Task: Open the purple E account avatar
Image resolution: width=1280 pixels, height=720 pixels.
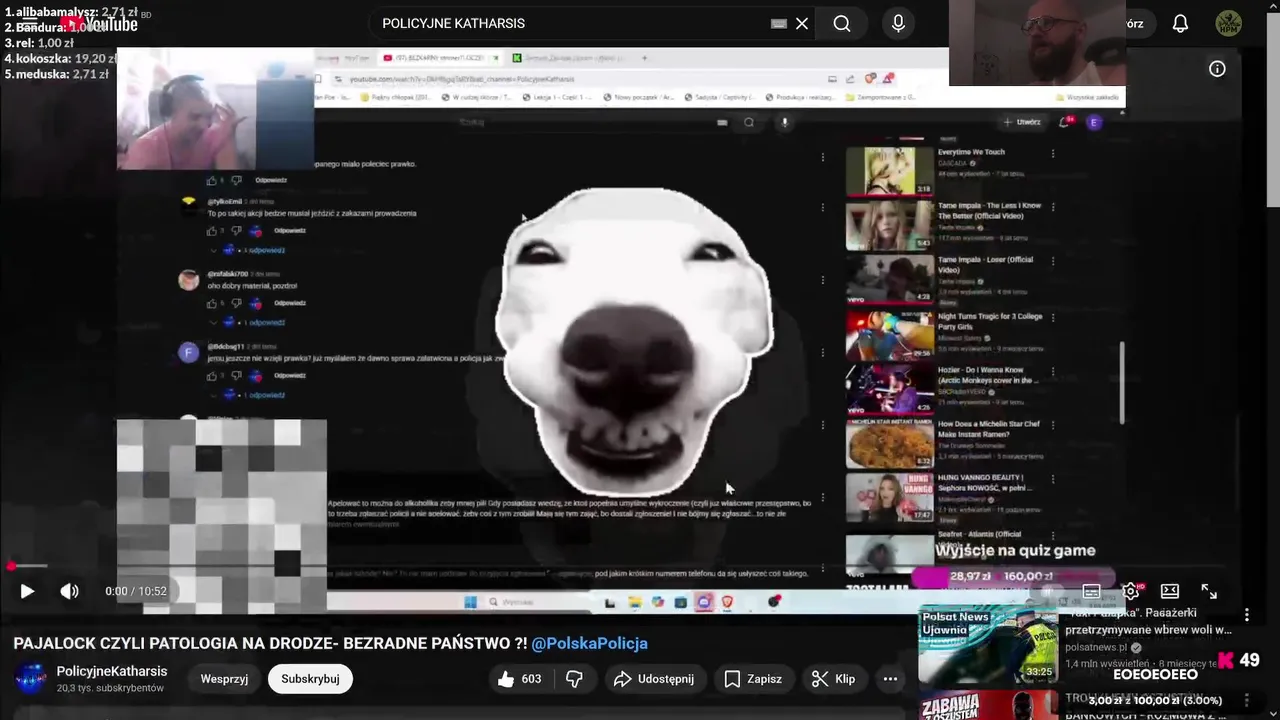Action: tap(1094, 122)
